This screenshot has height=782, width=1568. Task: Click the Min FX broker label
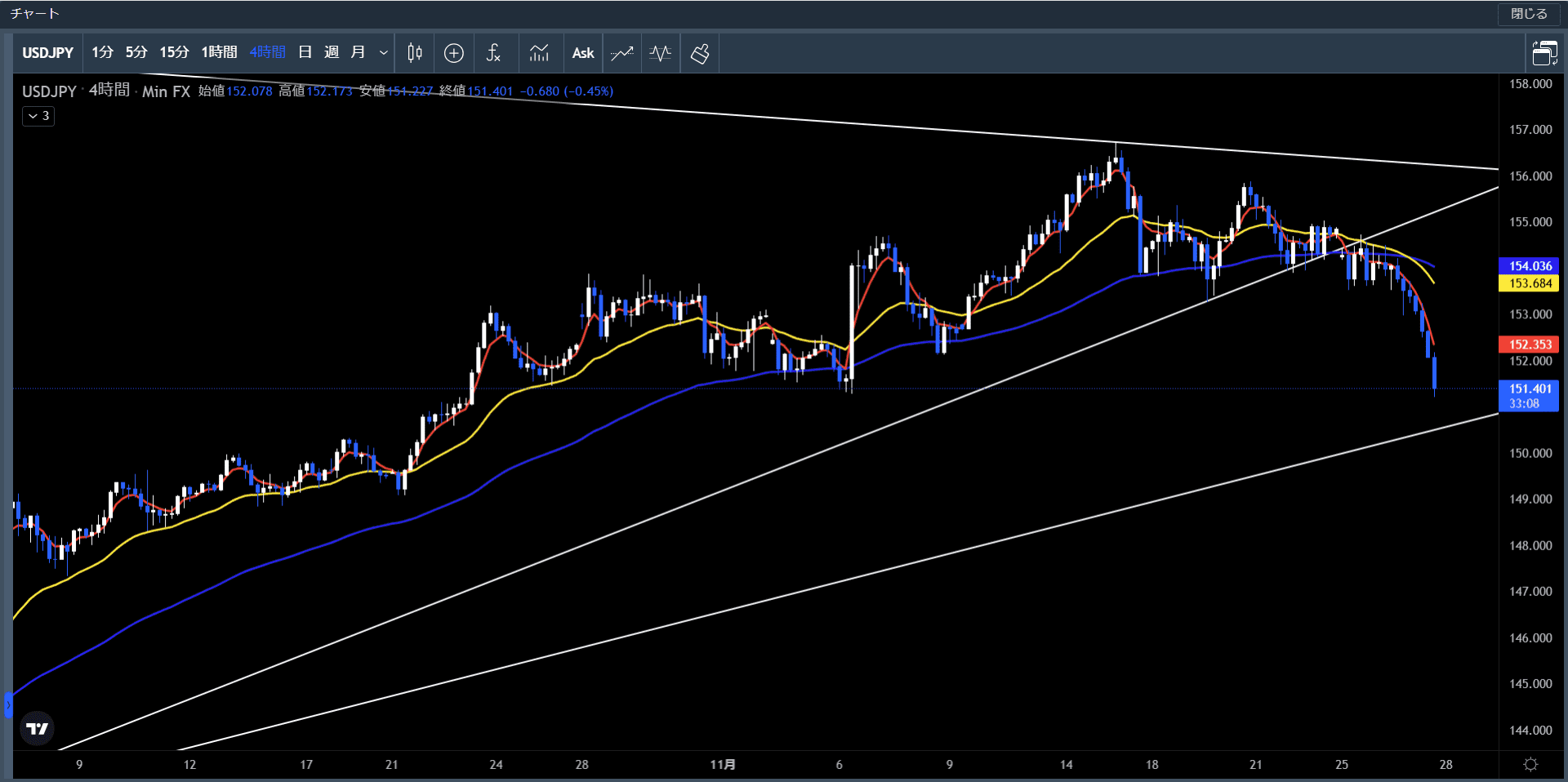coord(166,91)
